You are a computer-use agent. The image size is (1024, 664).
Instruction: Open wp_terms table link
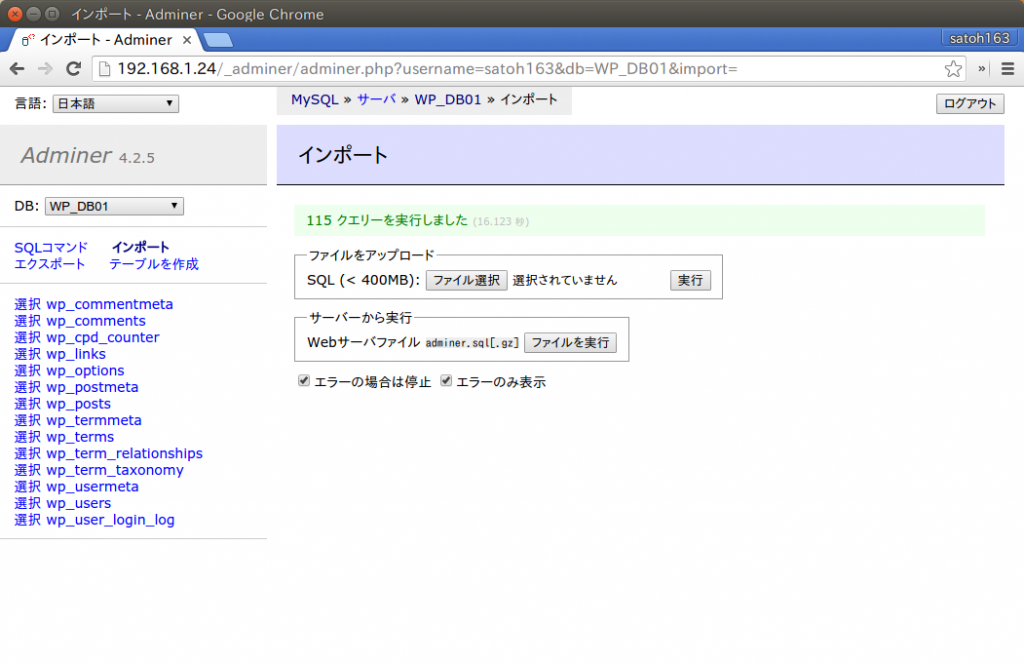pos(80,437)
